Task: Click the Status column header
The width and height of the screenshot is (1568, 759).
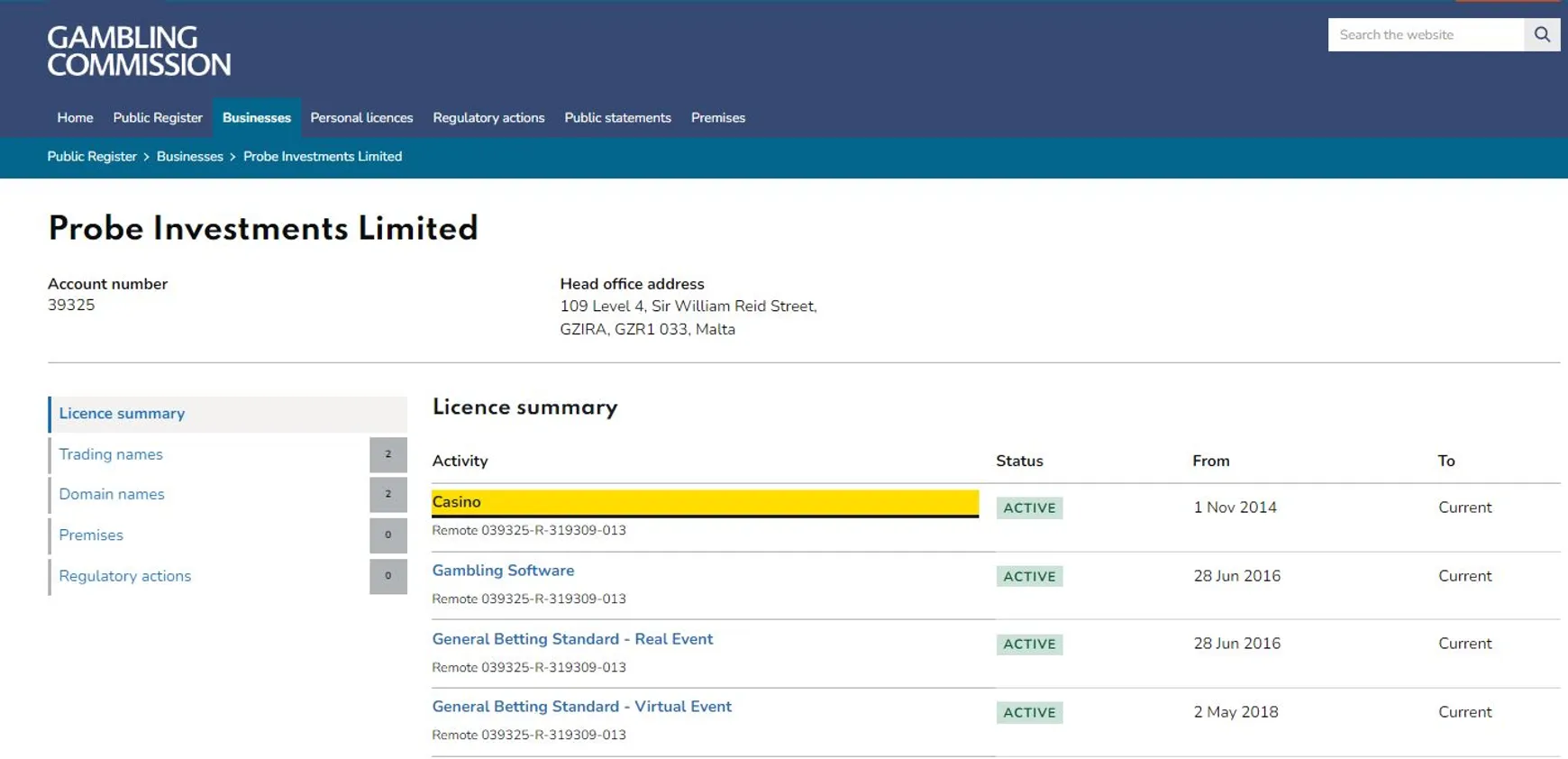Action: point(1019,461)
